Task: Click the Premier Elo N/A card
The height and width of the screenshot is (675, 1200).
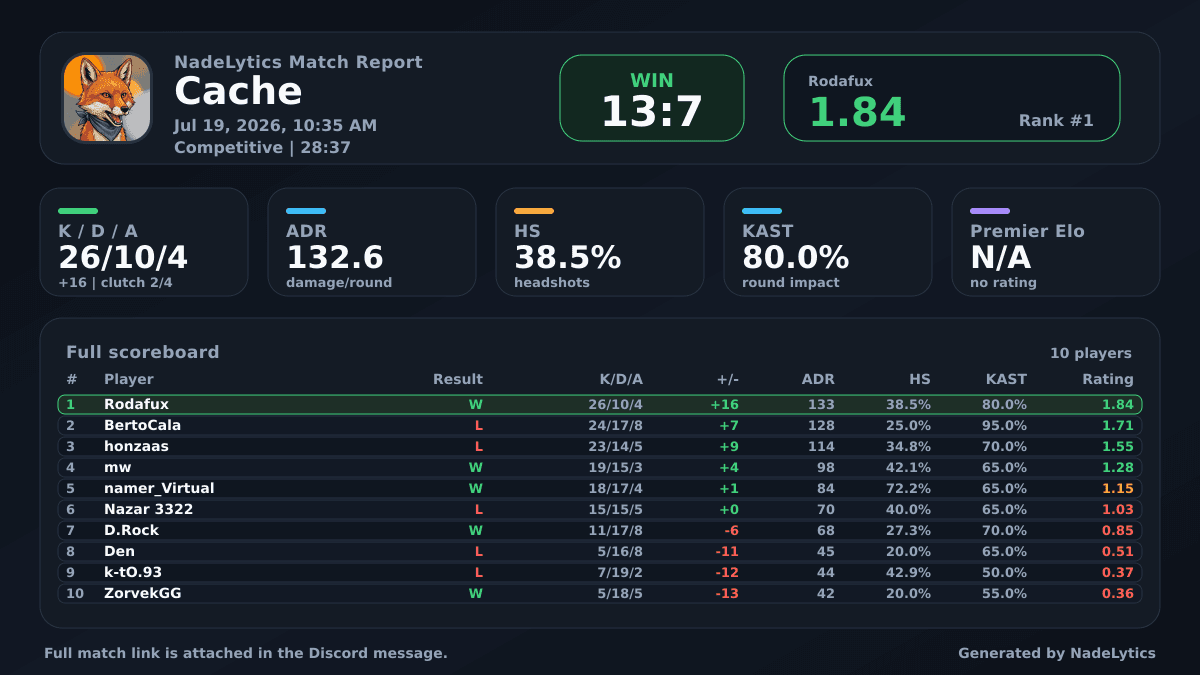Action: point(1056,242)
